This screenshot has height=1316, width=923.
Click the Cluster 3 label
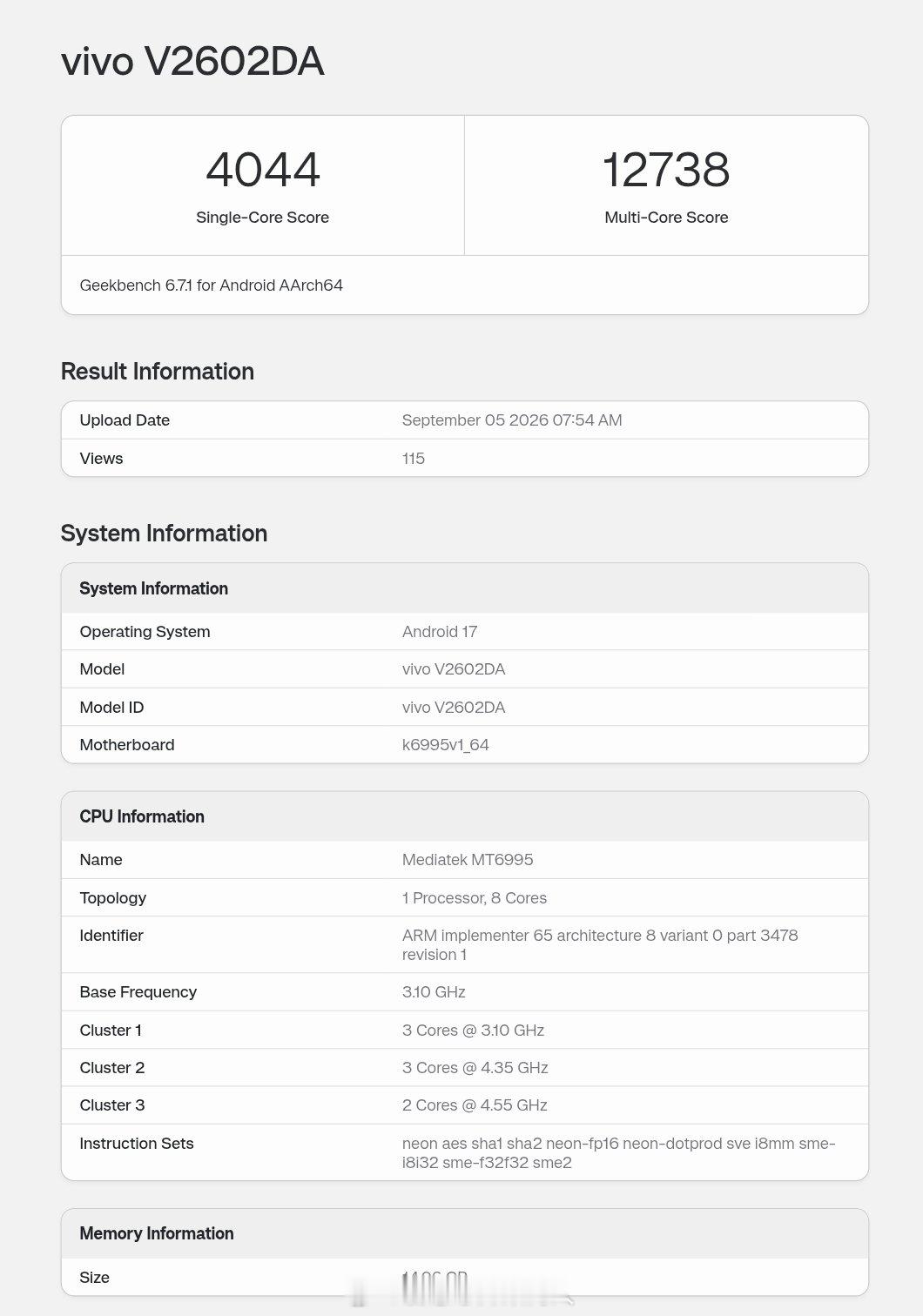(112, 1105)
